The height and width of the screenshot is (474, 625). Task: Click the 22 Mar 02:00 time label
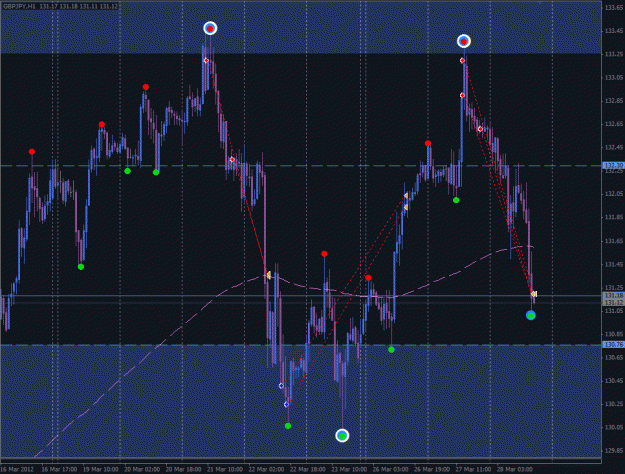click(267, 469)
